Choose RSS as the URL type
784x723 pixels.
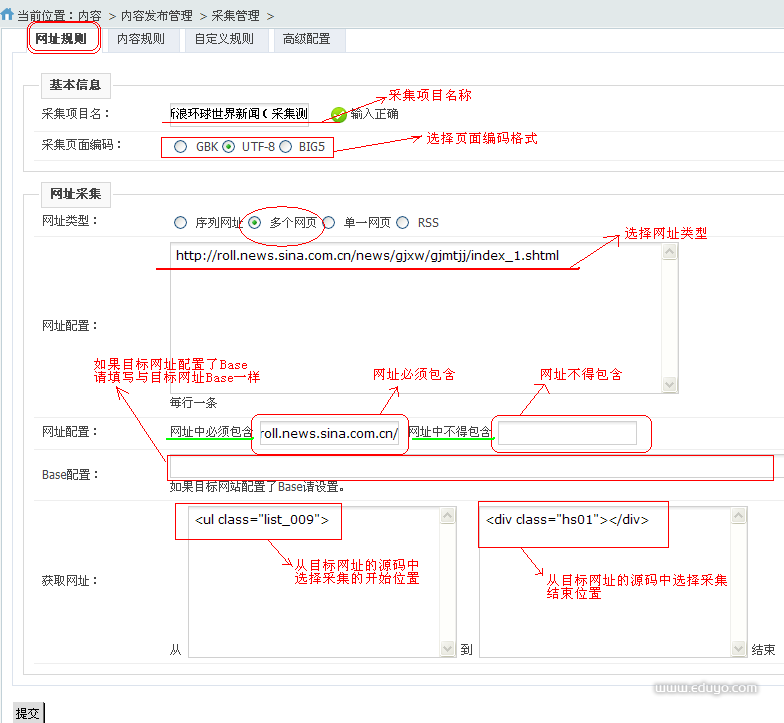(x=403, y=223)
